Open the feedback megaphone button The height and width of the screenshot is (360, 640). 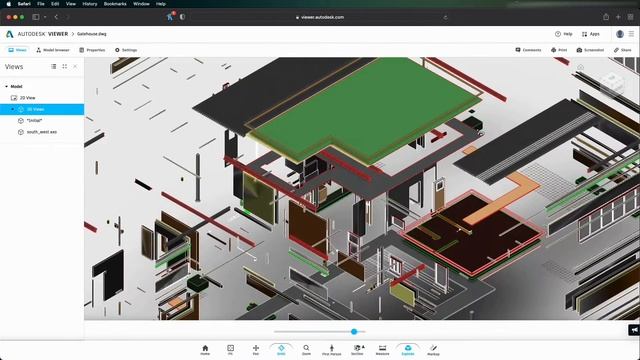point(634,330)
